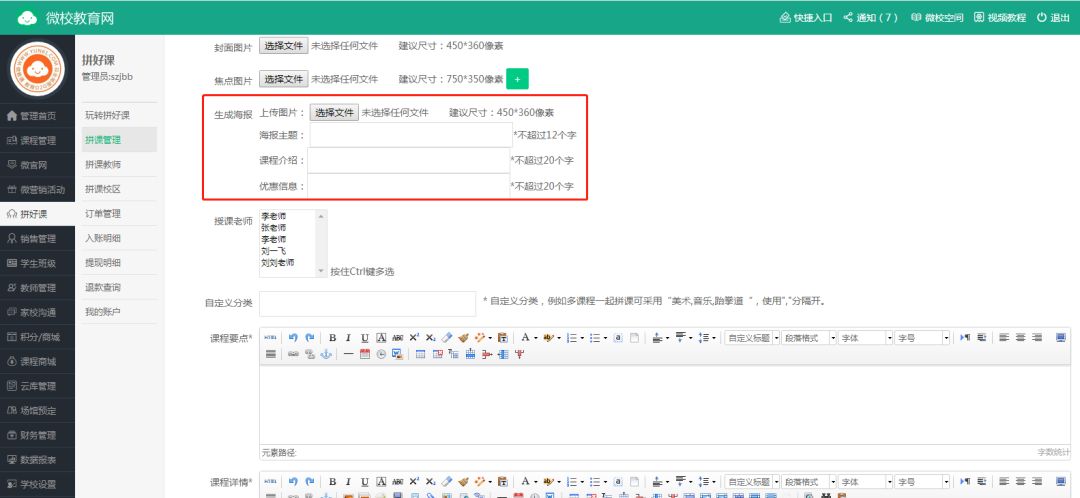The image size is (1080, 498).
Task: Open 课程管理 in left sidebar
Action: point(37,141)
